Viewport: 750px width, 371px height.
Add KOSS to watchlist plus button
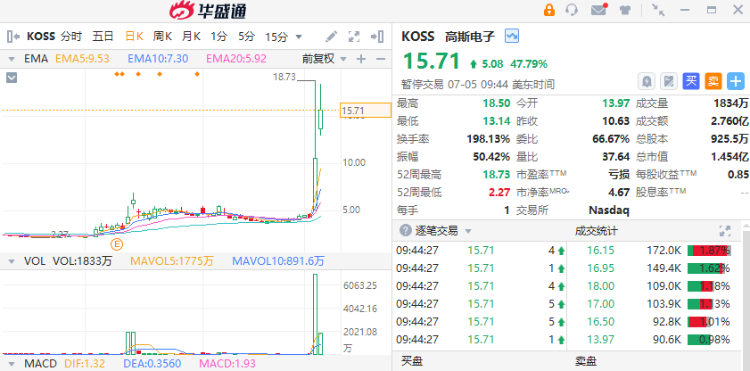tap(736, 81)
